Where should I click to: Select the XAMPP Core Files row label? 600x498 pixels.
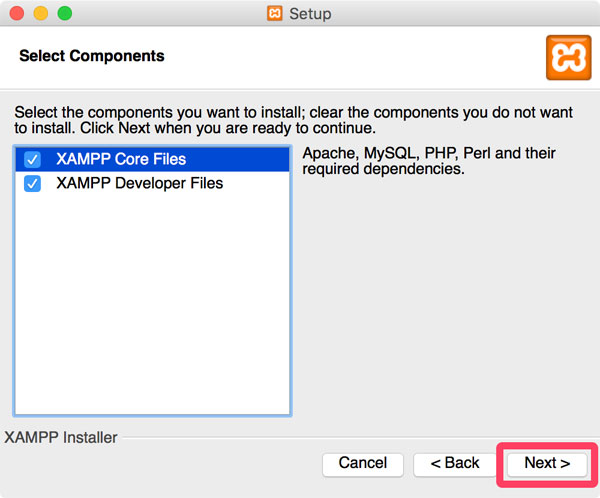[121, 159]
